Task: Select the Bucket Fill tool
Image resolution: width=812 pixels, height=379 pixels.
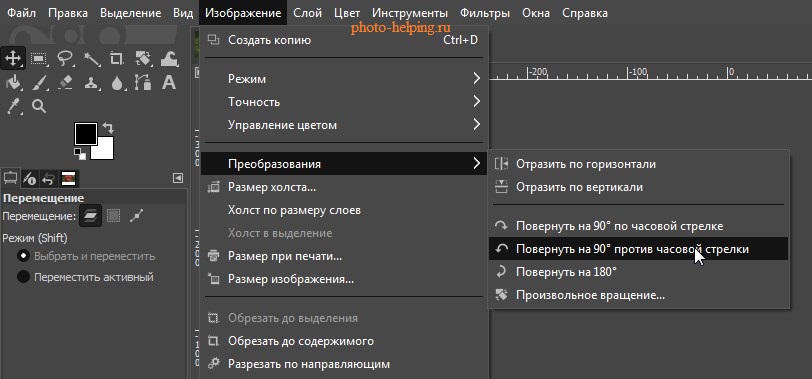Action: coord(13,83)
